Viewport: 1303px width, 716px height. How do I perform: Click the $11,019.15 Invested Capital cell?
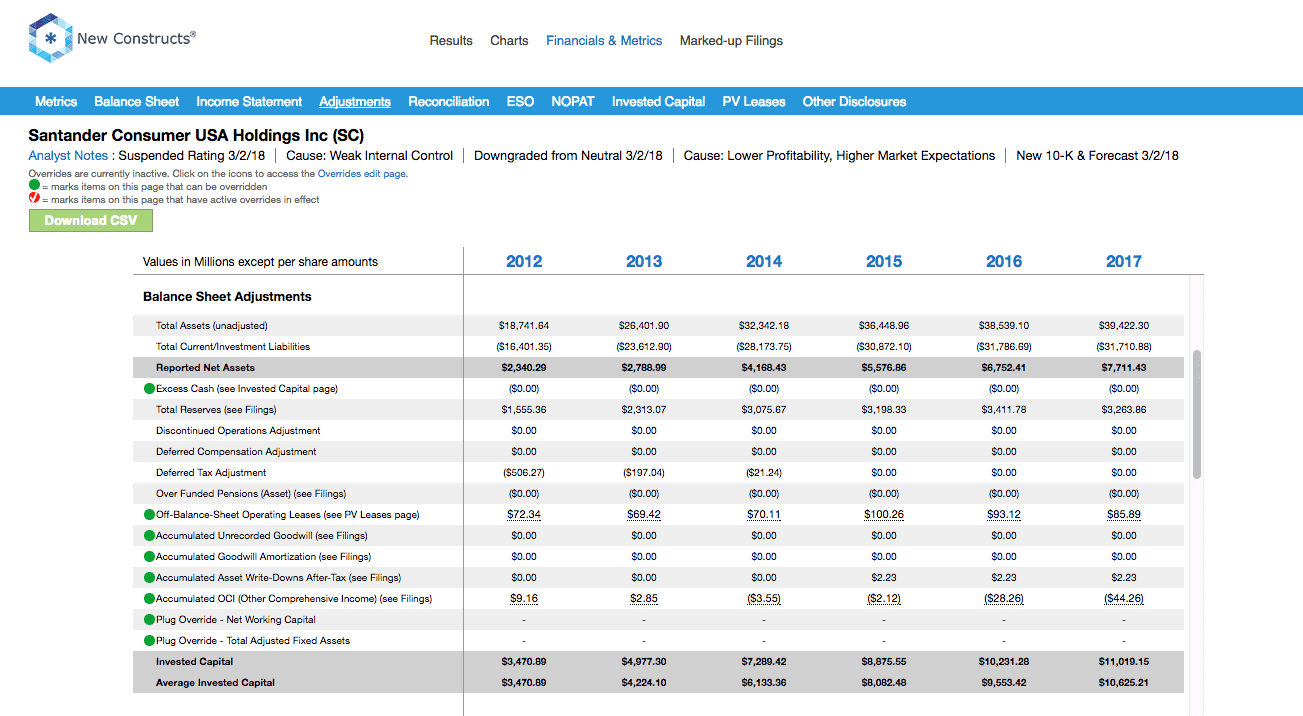click(1124, 661)
